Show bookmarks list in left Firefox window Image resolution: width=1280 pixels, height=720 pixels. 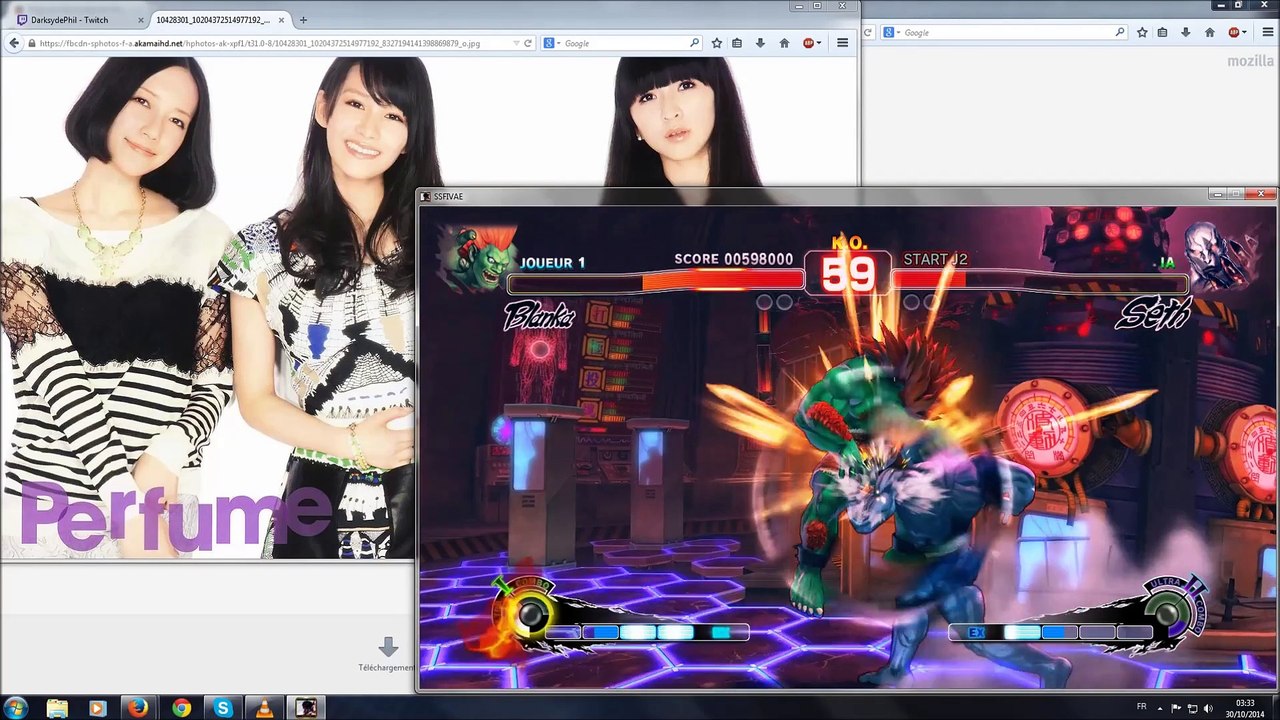coord(737,43)
